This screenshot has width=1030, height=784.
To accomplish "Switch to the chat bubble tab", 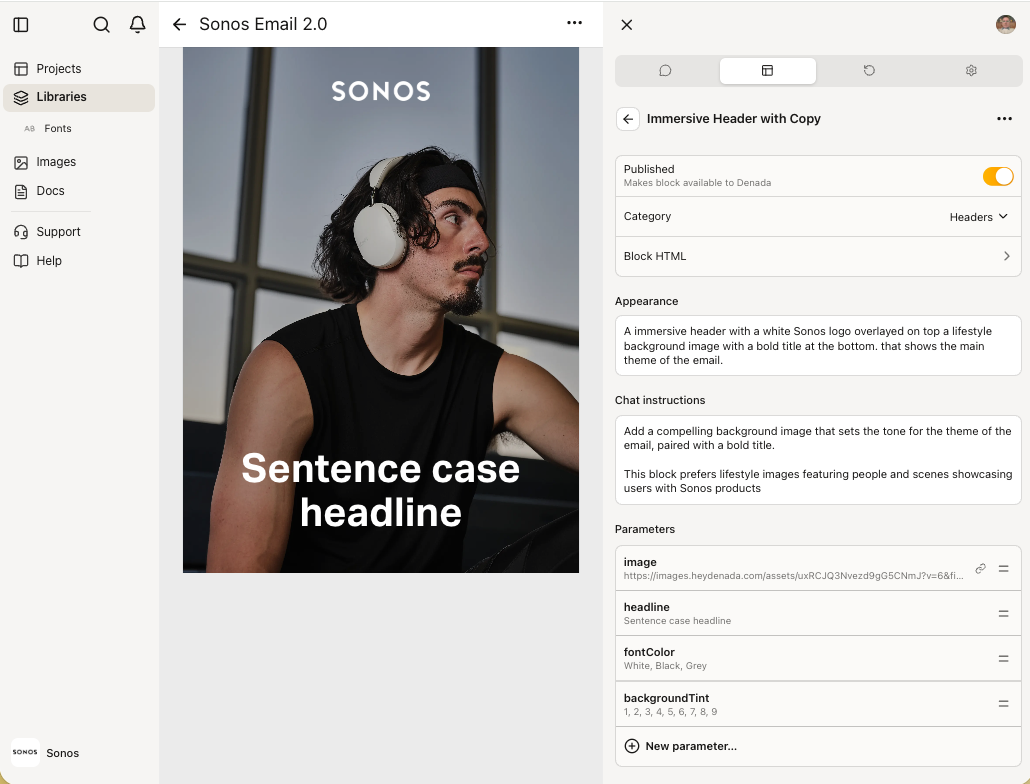I will (665, 70).
